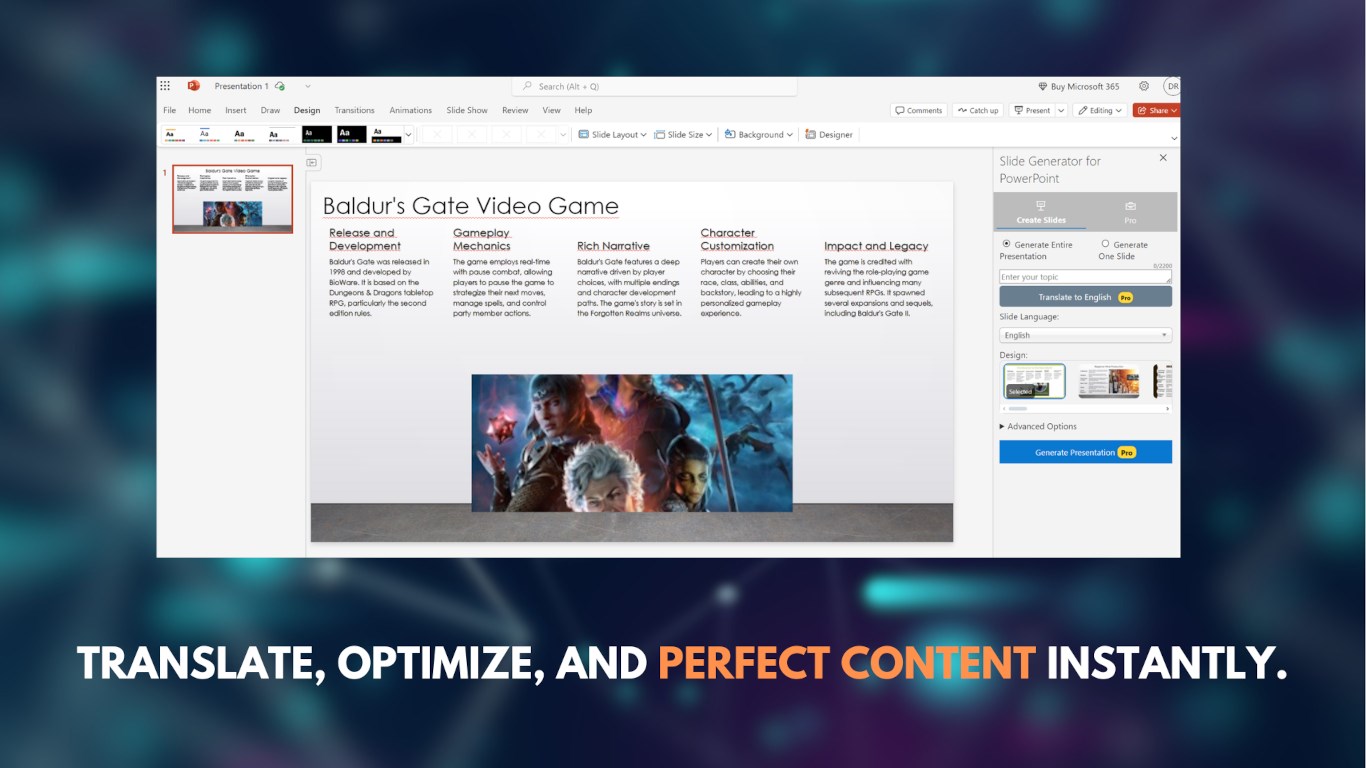The height and width of the screenshot is (768, 1366).
Task: Expand the document title chevron
Action: pos(308,86)
